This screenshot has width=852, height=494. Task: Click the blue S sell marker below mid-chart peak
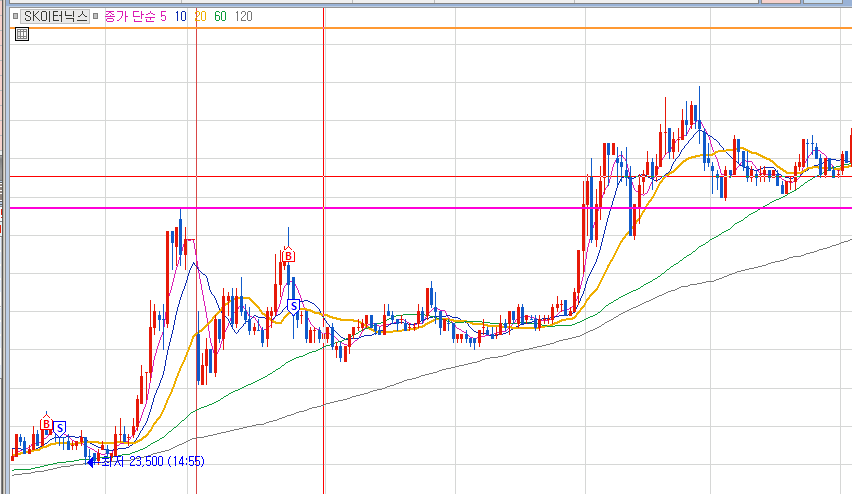[293, 307]
